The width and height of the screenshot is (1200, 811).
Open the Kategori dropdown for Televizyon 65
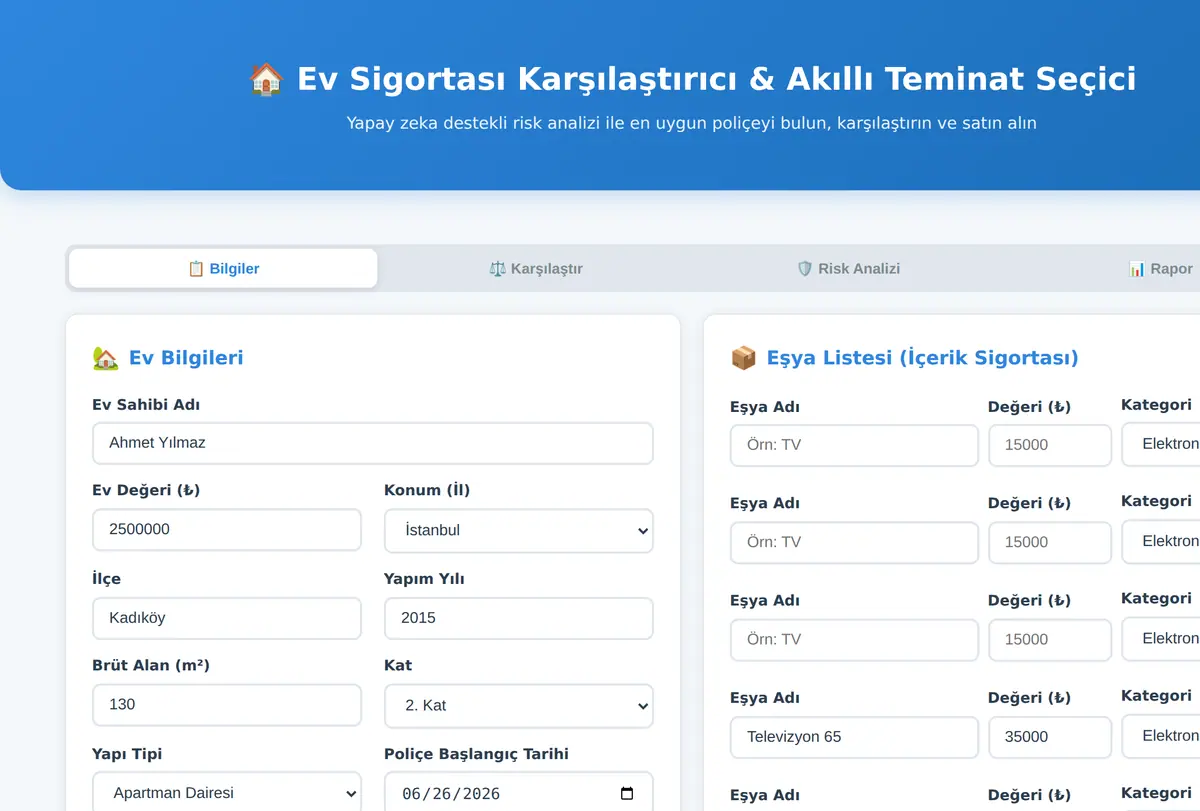1161,735
